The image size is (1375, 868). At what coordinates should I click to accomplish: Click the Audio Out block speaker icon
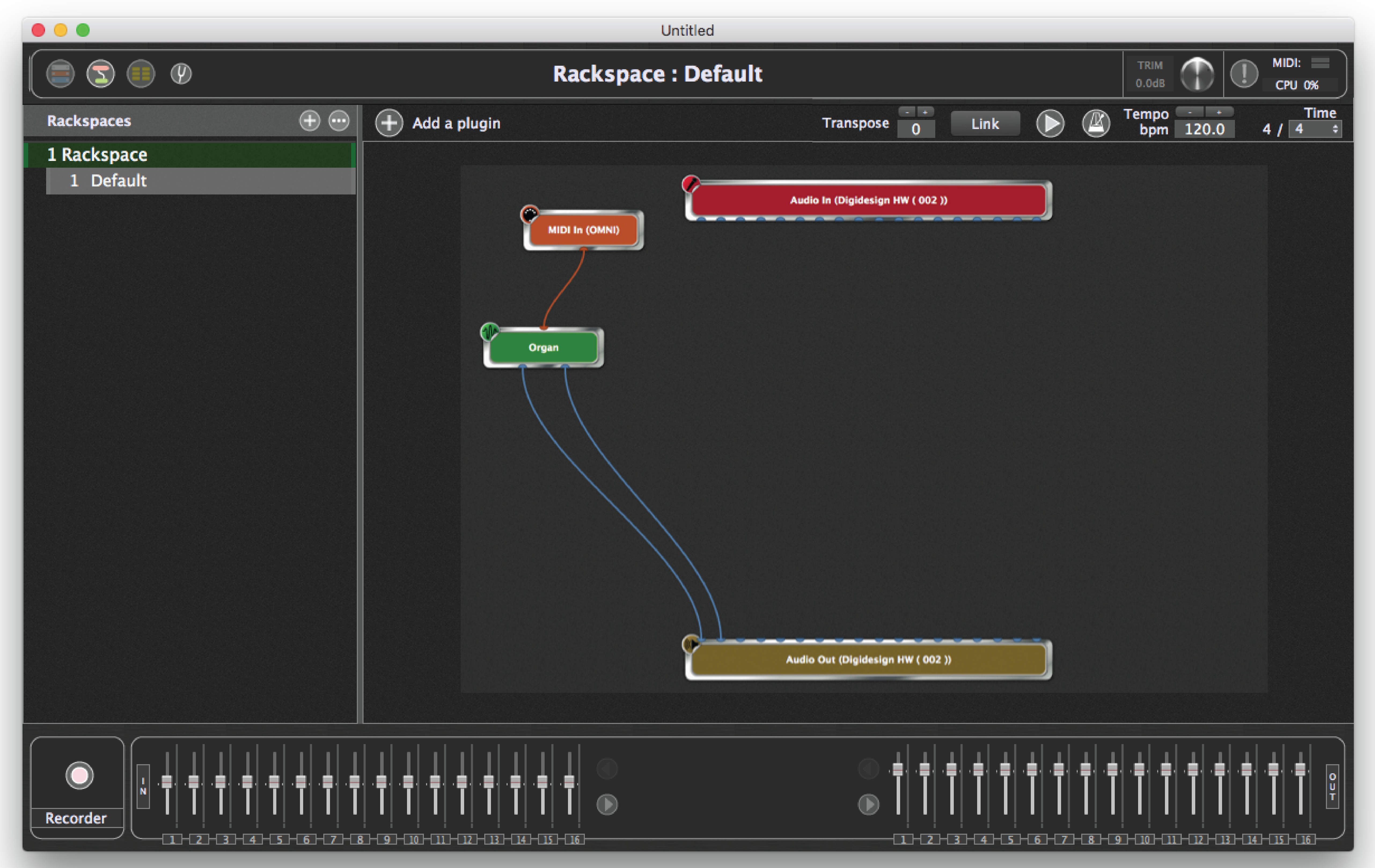[691, 644]
